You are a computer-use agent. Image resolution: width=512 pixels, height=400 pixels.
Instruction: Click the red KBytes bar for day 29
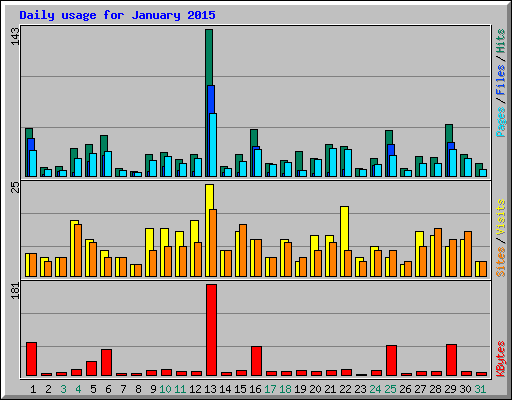pos(451,360)
